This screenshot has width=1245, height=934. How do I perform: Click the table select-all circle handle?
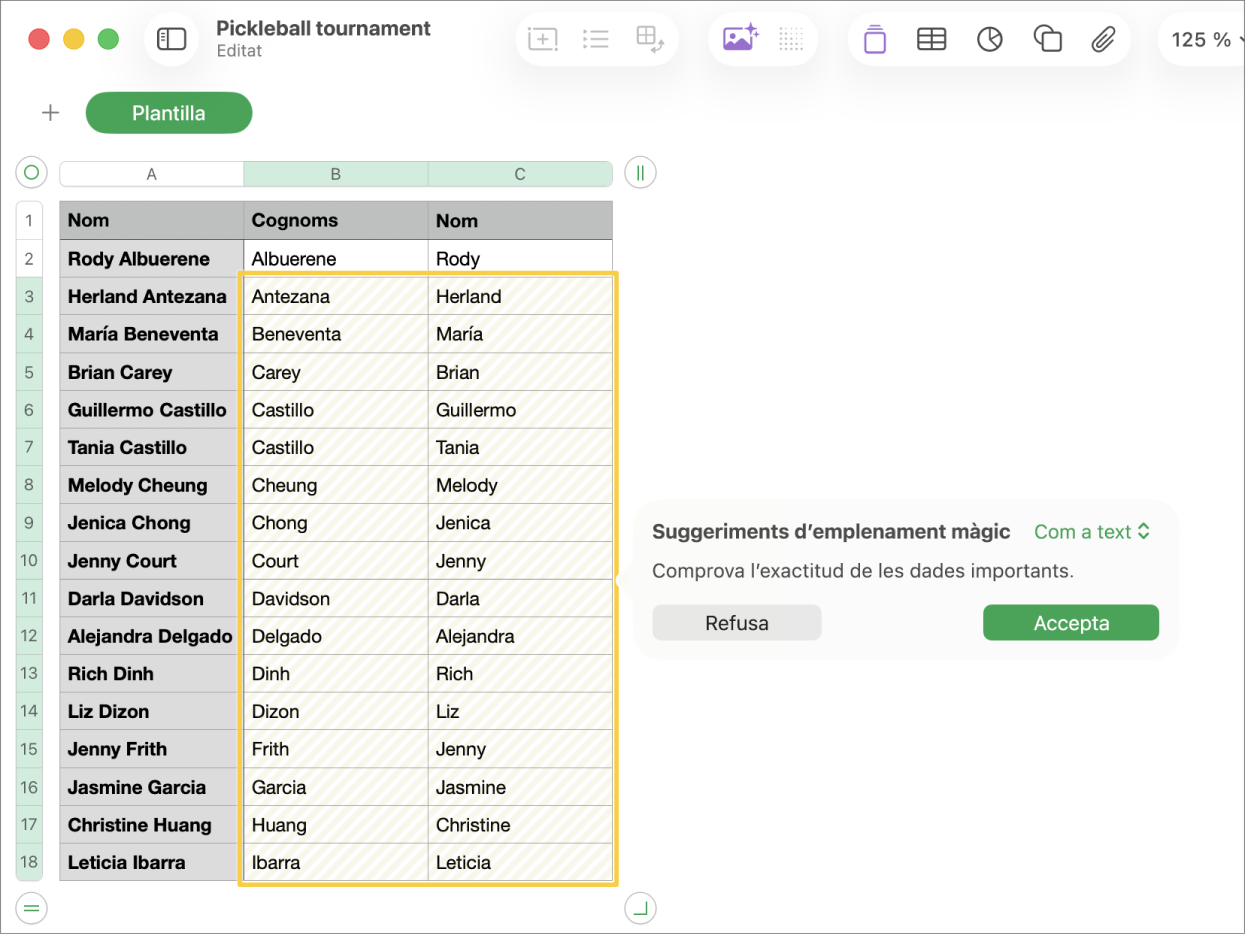[x=31, y=173]
